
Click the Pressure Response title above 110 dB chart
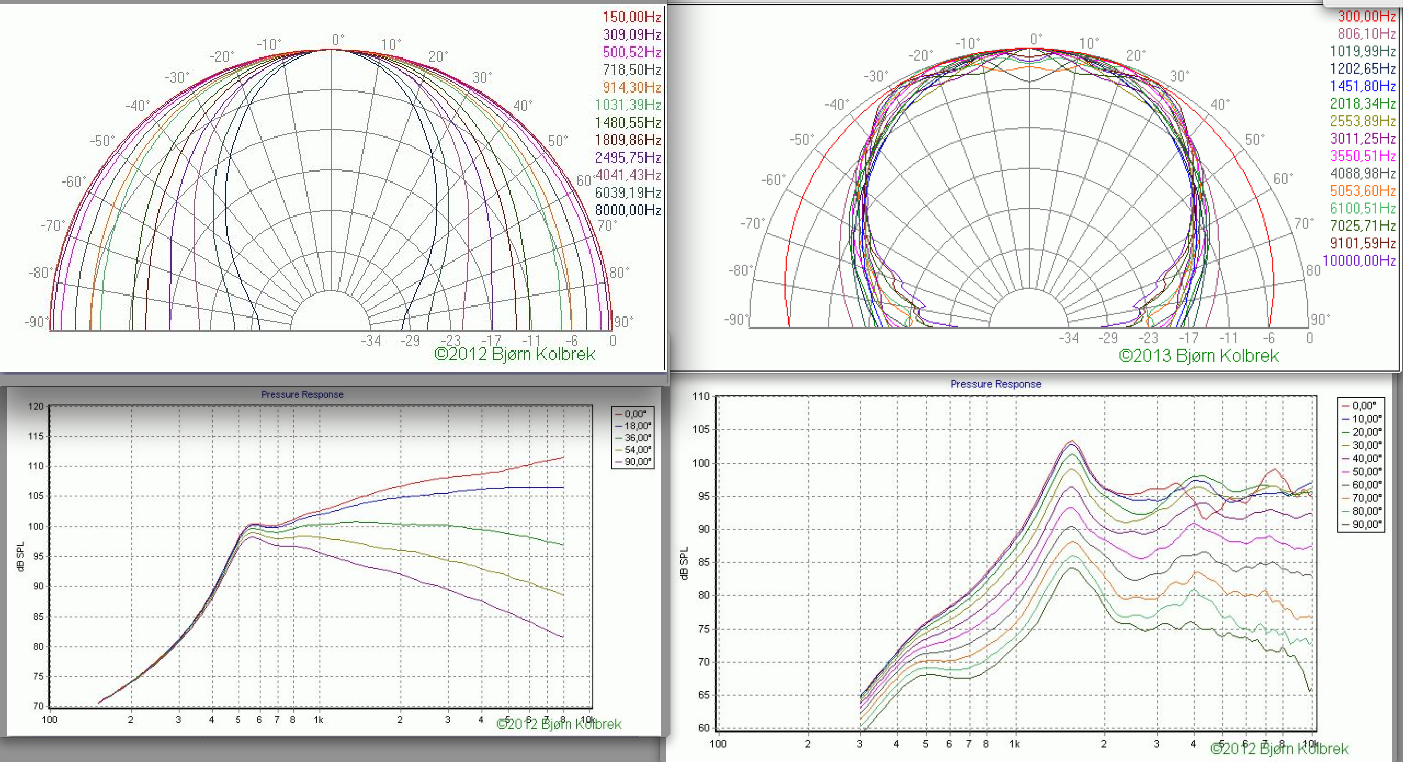coord(996,384)
